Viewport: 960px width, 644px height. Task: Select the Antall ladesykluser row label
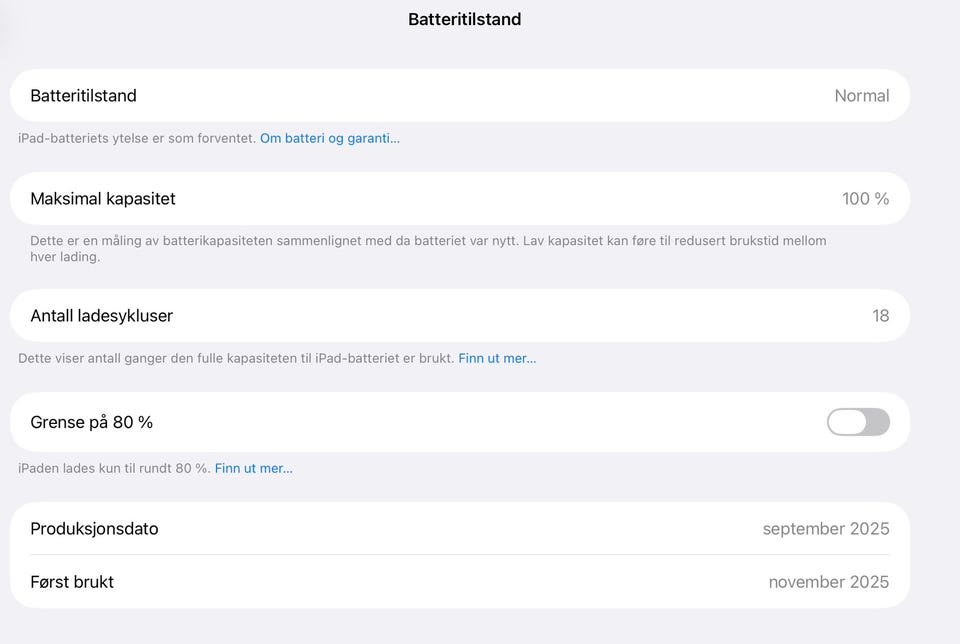pos(101,316)
